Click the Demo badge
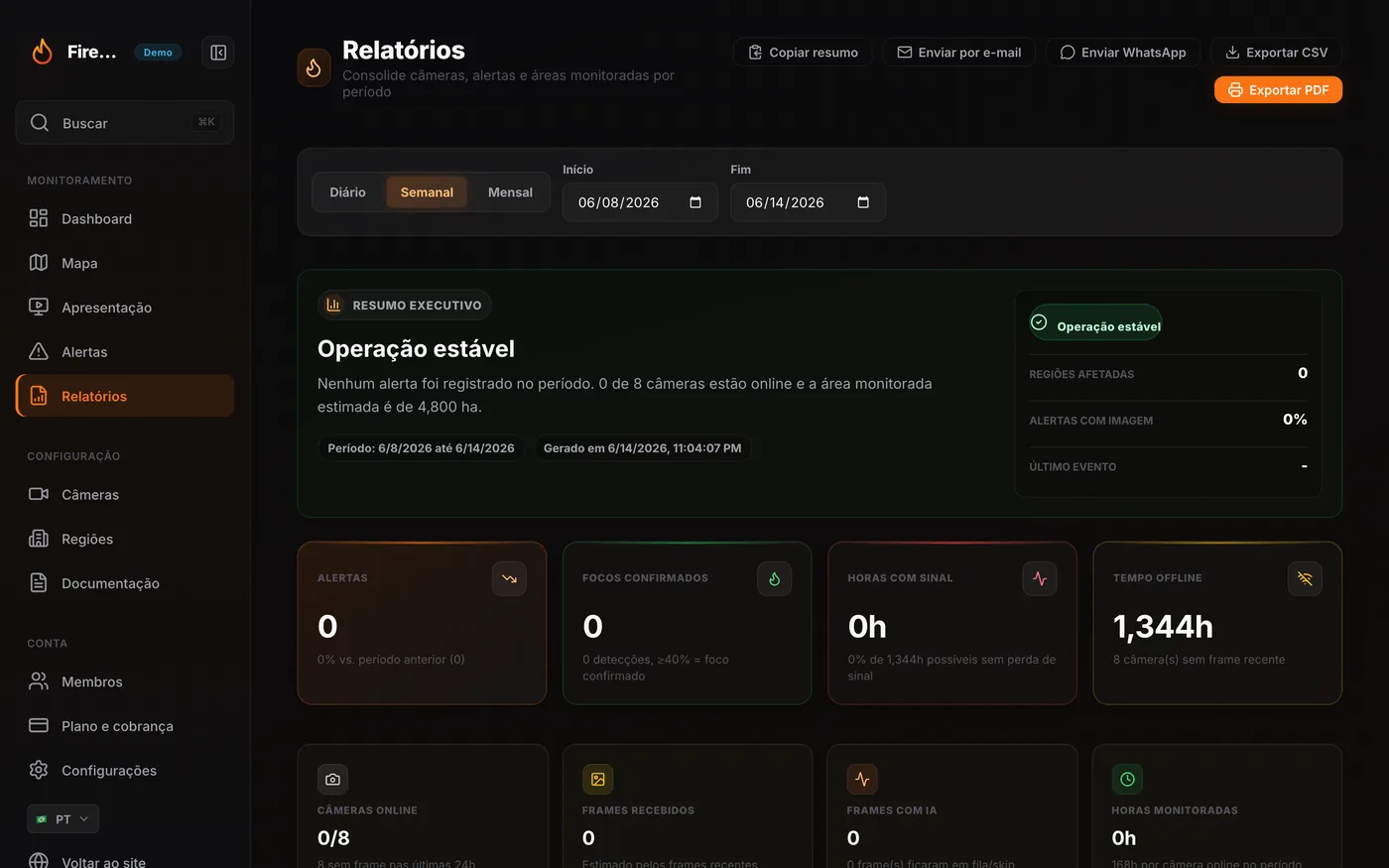The image size is (1389, 868). (x=158, y=53)
